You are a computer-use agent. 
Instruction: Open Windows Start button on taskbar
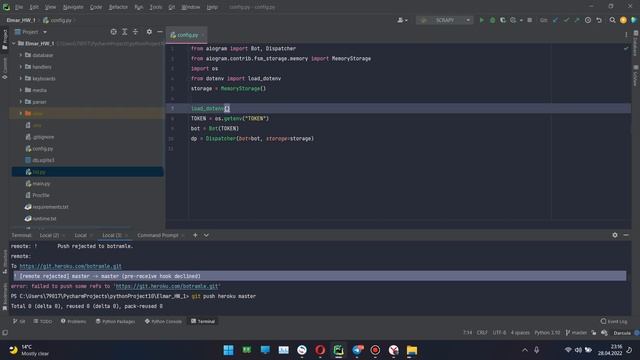(229, 350)
